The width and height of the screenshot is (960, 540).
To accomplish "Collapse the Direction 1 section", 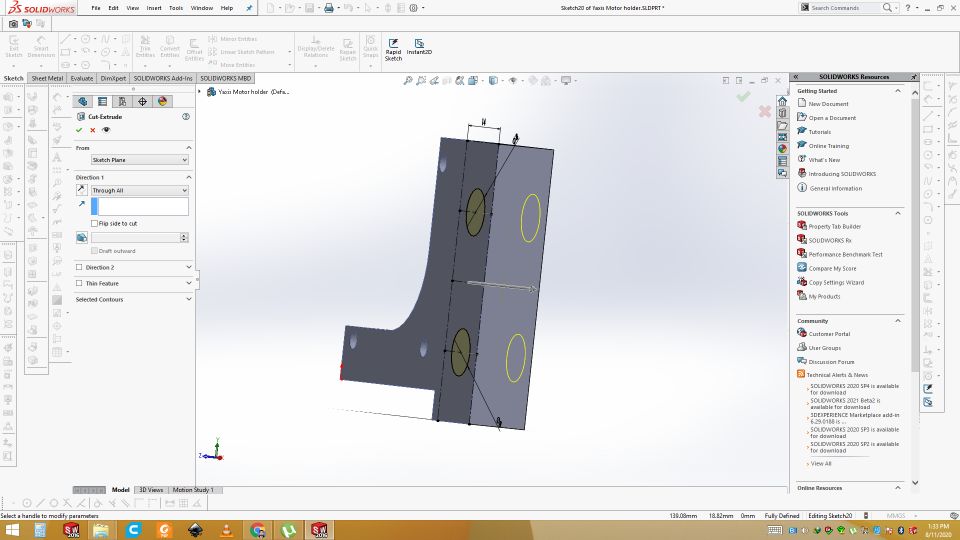I will click(x=189, y=177).
